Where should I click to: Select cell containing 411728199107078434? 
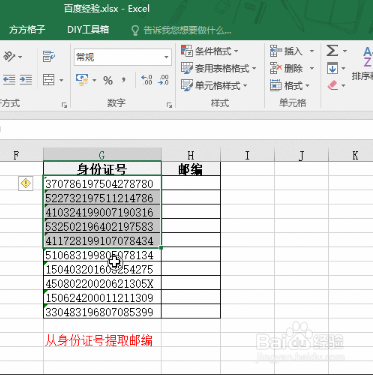click(x=102, y=241)
